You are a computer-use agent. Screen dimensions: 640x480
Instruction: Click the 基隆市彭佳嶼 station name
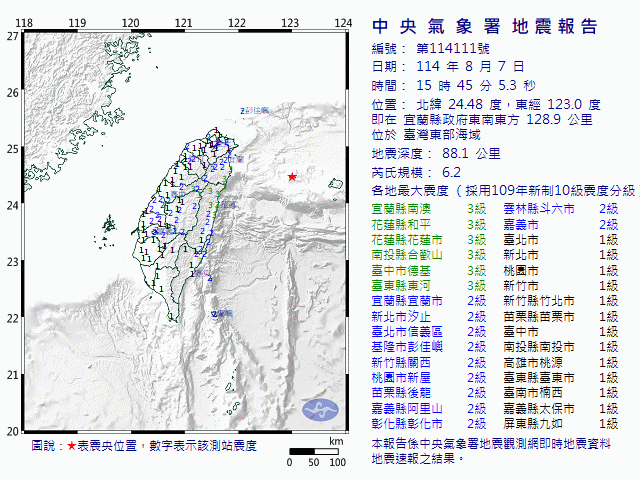pos(407,347)
